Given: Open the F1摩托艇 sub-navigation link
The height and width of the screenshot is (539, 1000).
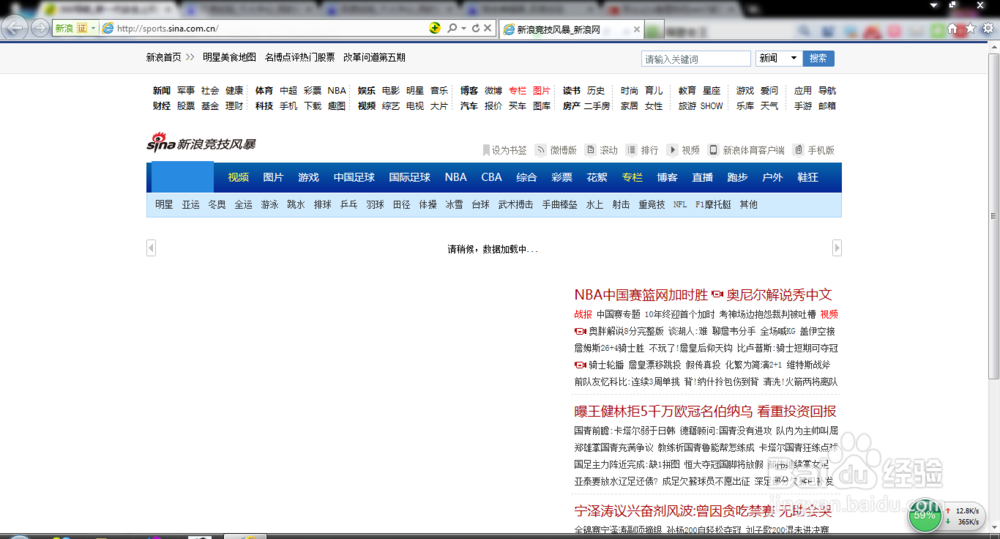Looking at the screenshot, I should (x=713, y=205).
